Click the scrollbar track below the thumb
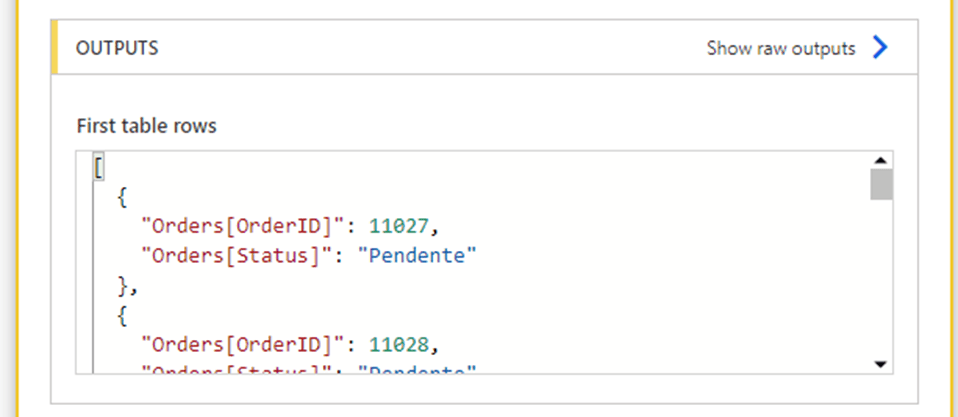Screen dimensions: 958x417 (x=881, y=280)
